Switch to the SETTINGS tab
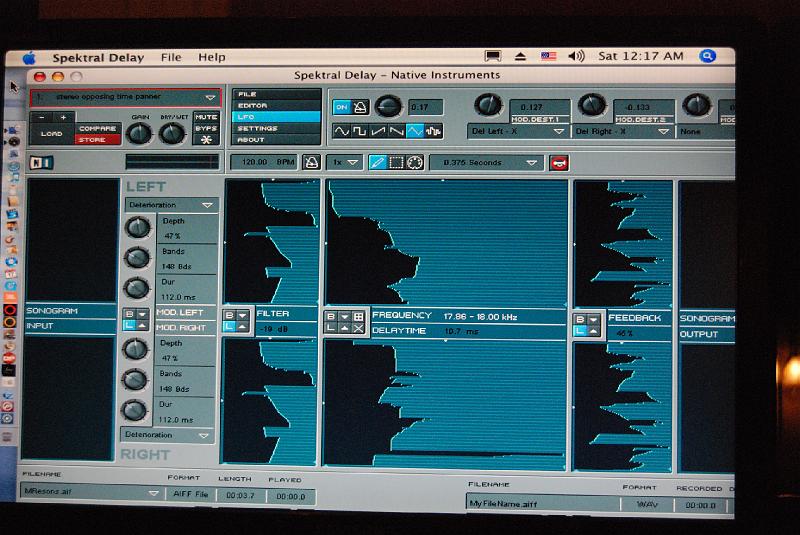800x535 pixels. click(x=258, y=128)
